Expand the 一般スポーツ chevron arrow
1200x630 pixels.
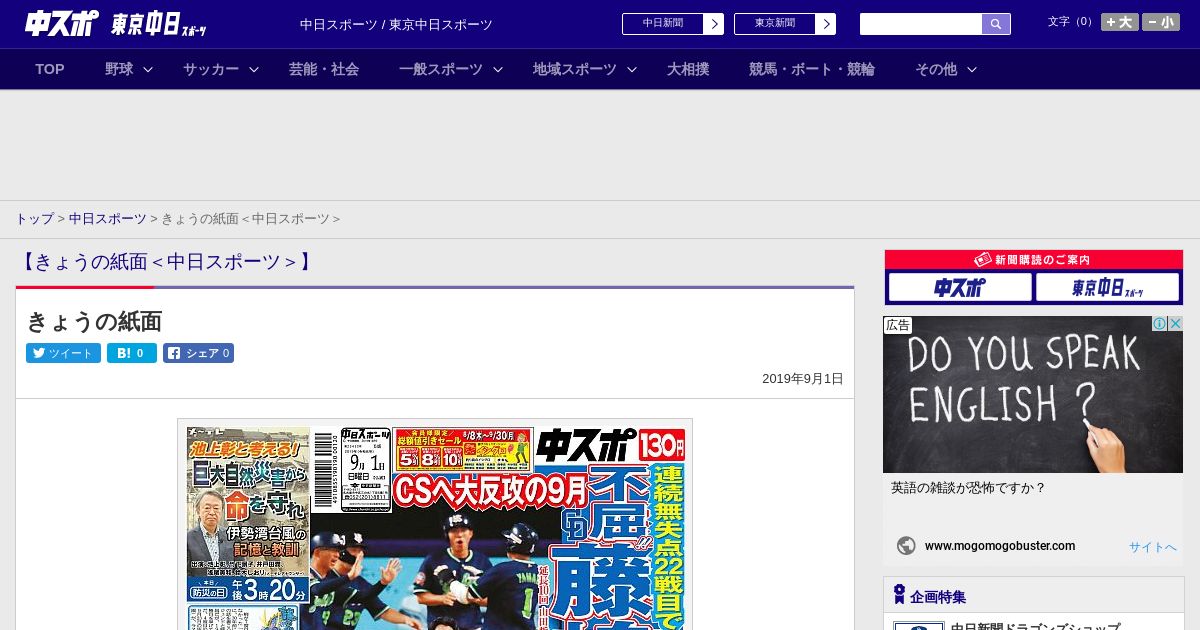[x=498, y=69]
